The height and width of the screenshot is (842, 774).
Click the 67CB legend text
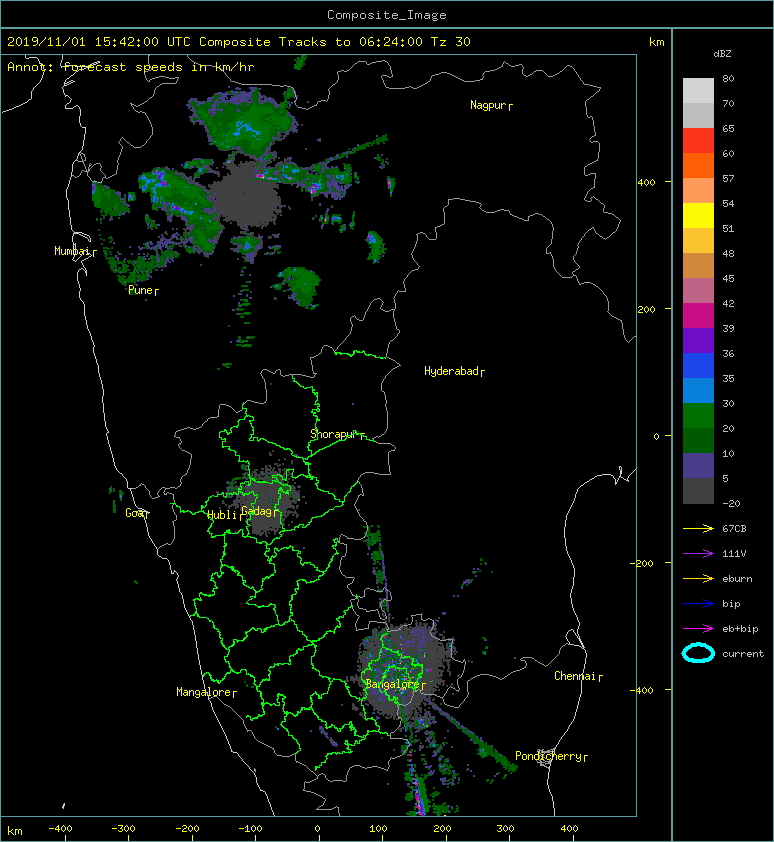734,528
